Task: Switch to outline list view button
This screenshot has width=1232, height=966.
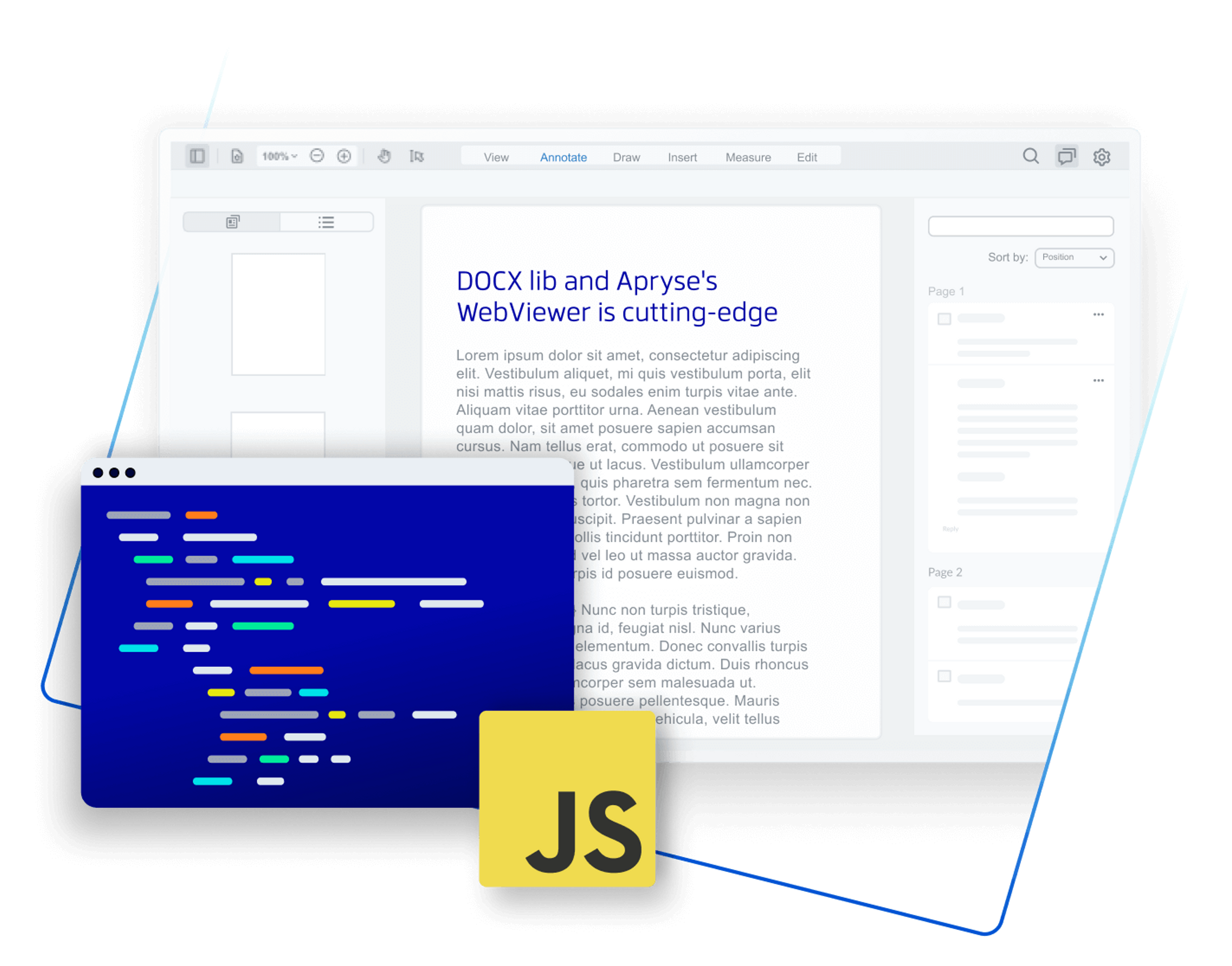Action: point(326,222)
